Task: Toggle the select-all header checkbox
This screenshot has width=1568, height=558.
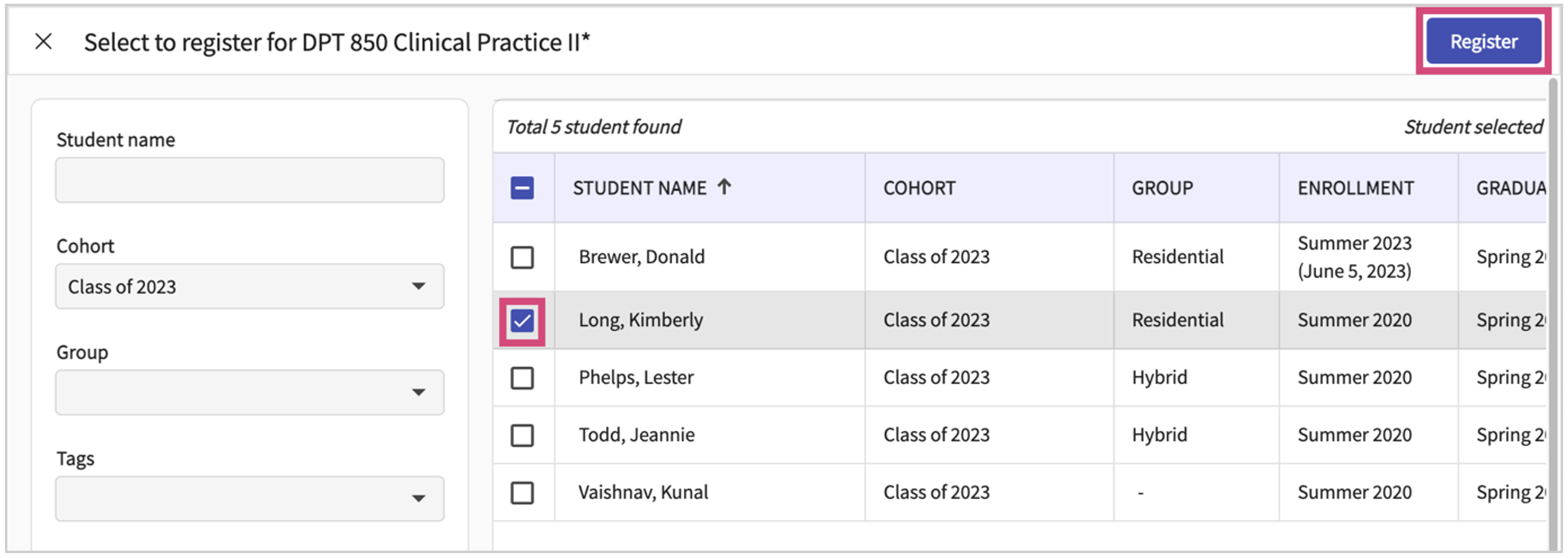Action: pos(522,188)
